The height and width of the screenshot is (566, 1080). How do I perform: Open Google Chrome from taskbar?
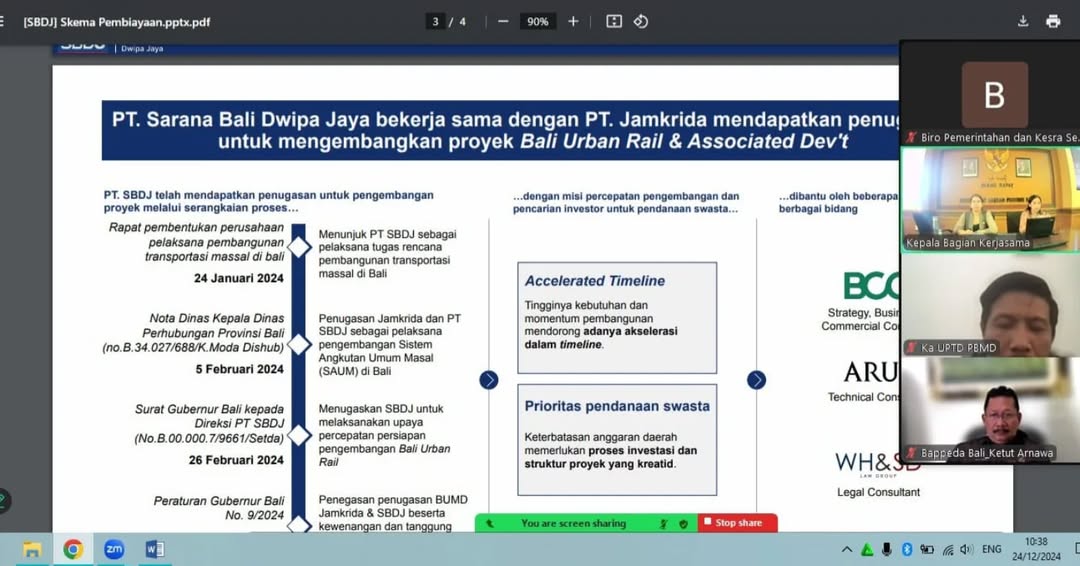[73, 549]
